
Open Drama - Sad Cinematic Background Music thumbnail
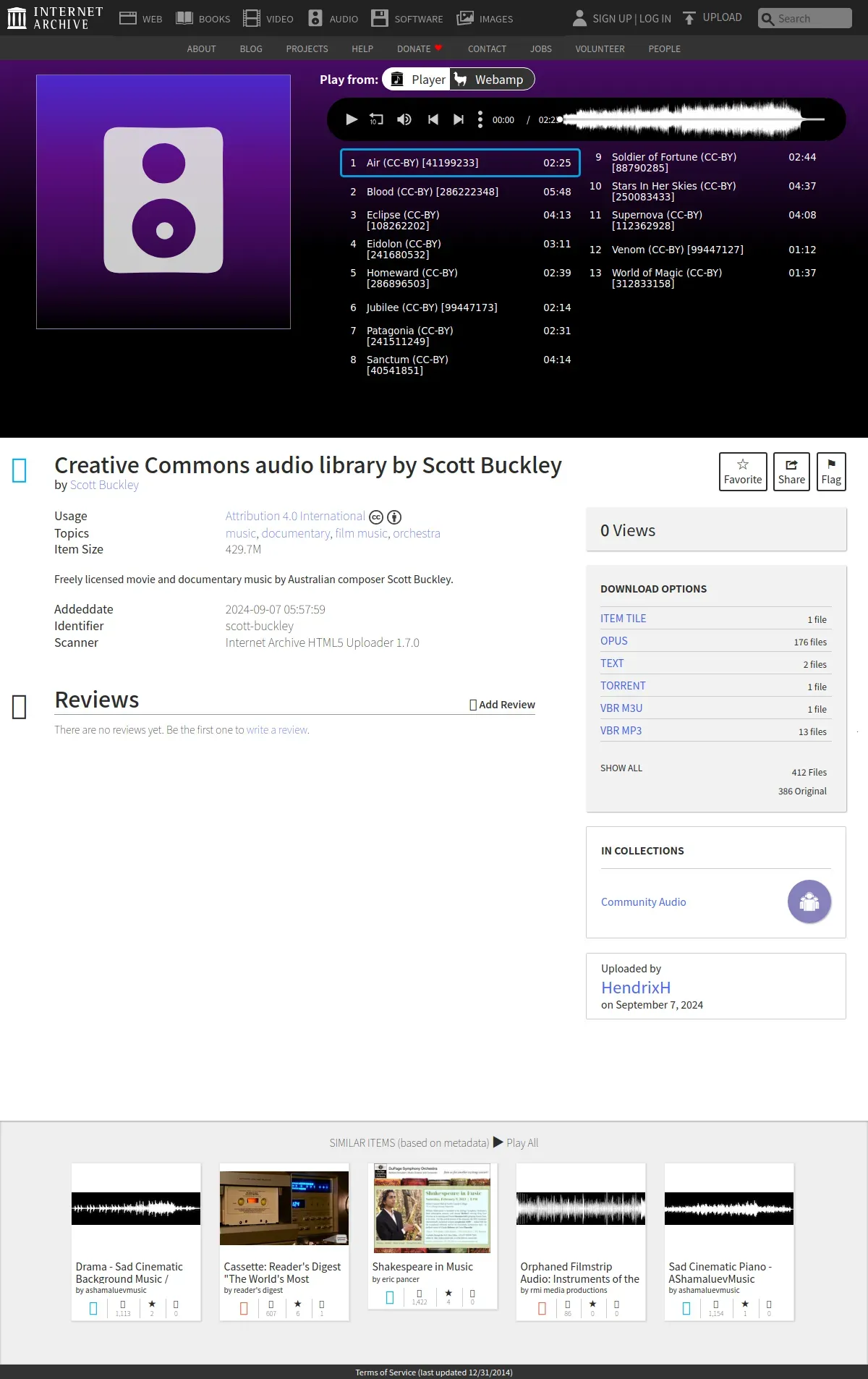(136, 1208)
